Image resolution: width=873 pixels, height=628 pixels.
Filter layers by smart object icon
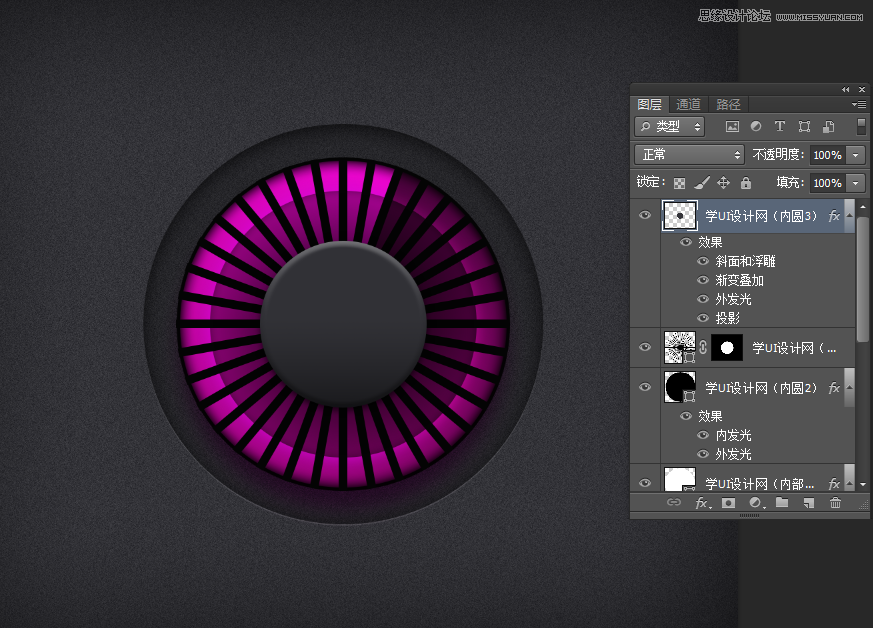[x=828, y=126]
